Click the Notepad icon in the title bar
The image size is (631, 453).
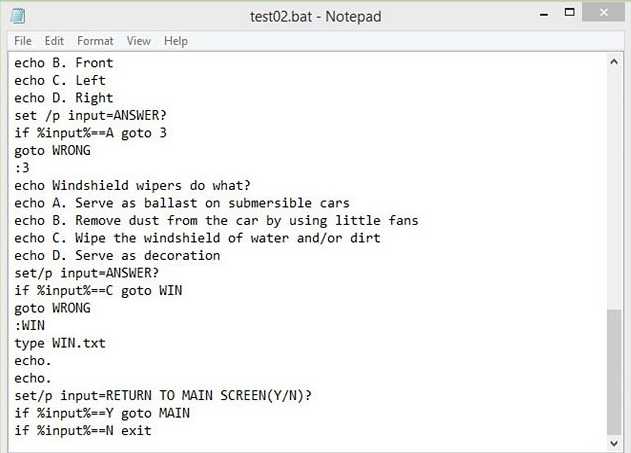(17, 16)
